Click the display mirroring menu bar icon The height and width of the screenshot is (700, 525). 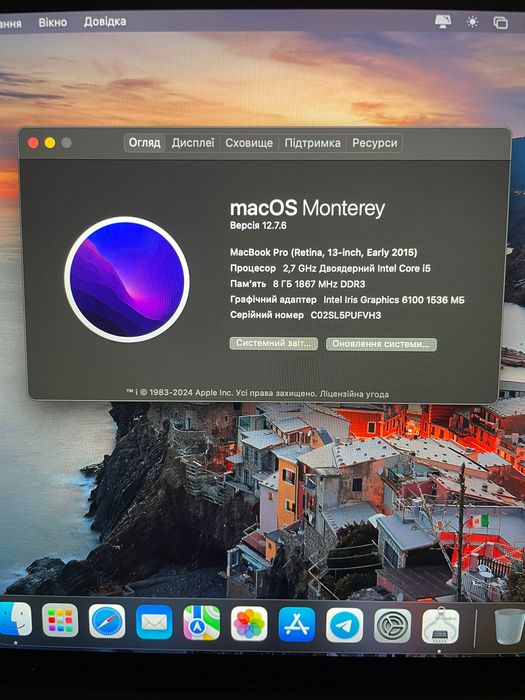[443, 22]
